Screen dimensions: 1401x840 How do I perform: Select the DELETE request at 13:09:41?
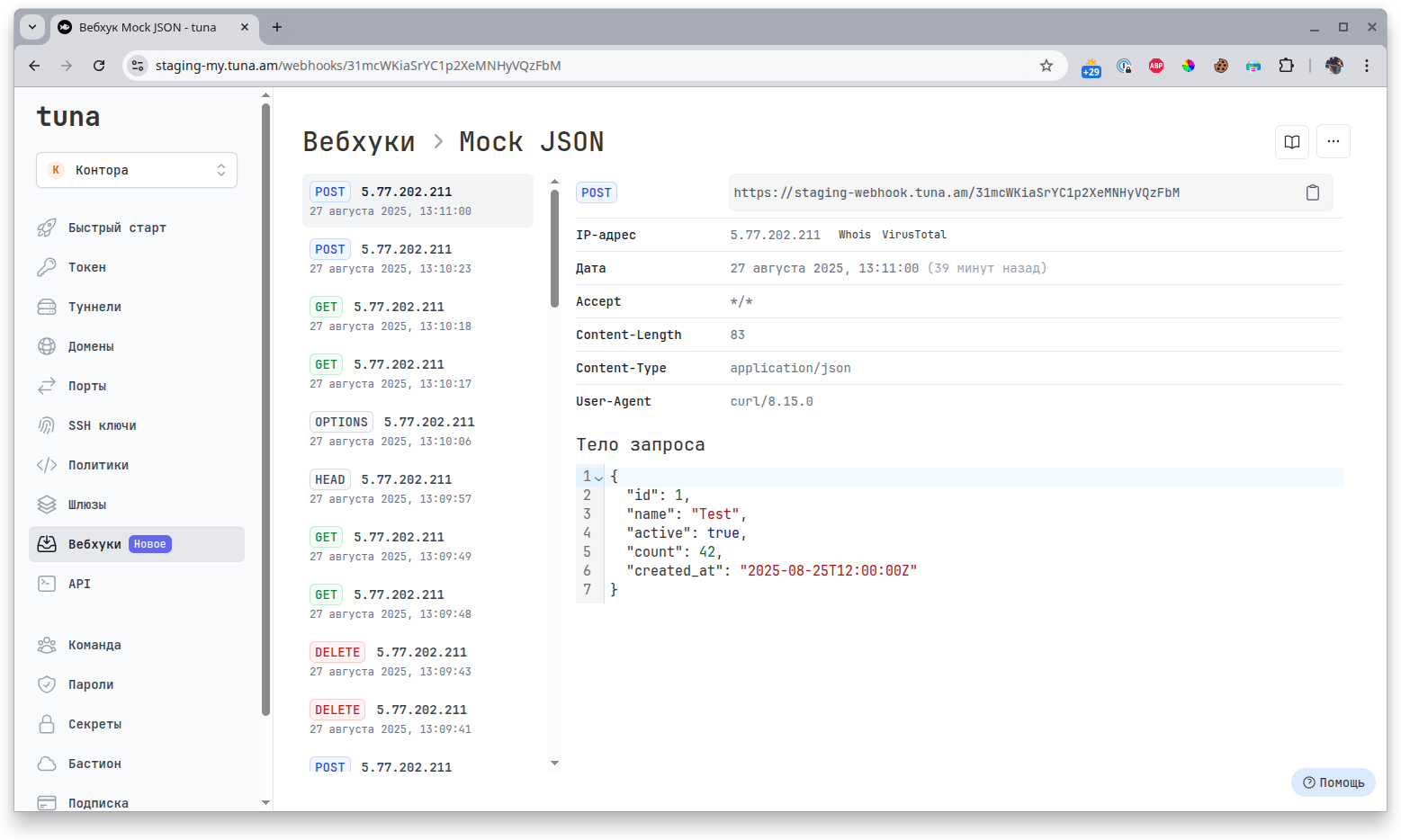click(418, 719)
